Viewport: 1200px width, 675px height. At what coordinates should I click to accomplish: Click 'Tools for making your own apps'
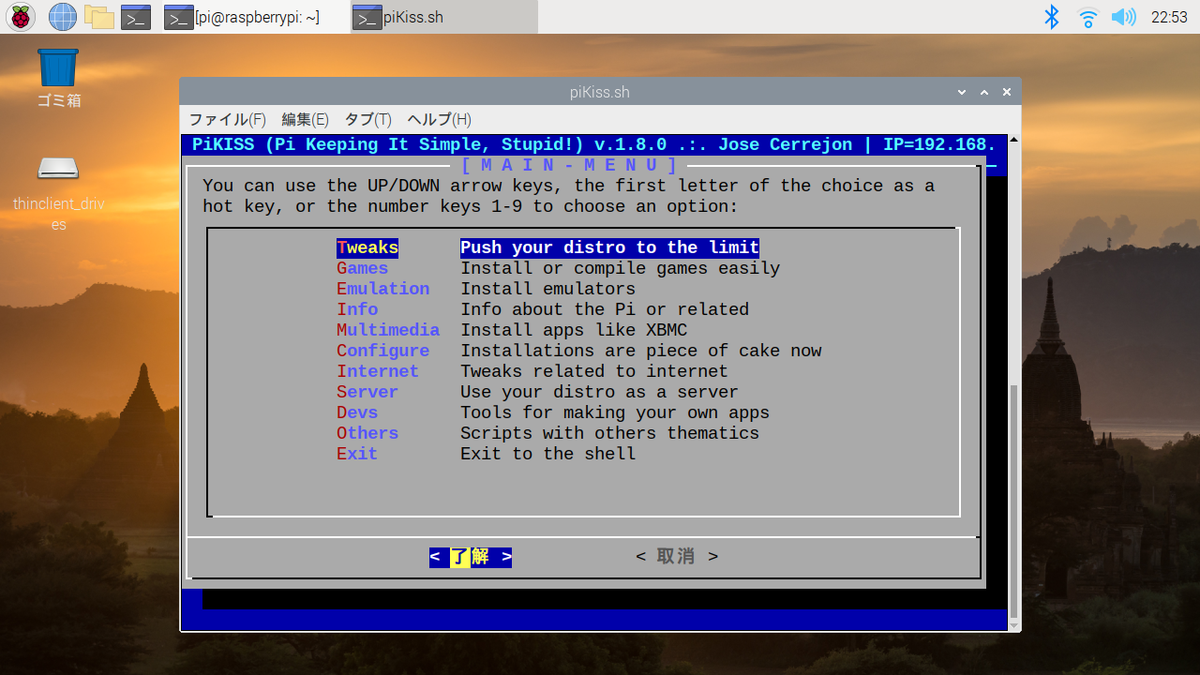[x=615, y=412]
